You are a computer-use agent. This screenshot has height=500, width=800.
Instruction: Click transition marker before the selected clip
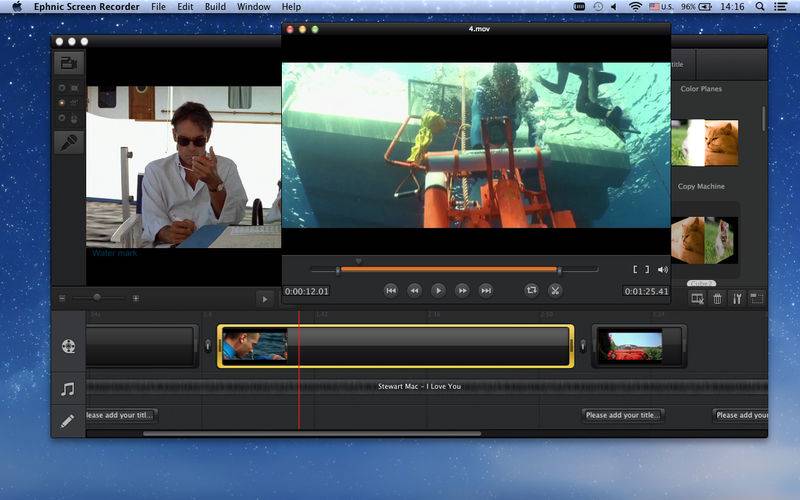[x=208, y=346]
